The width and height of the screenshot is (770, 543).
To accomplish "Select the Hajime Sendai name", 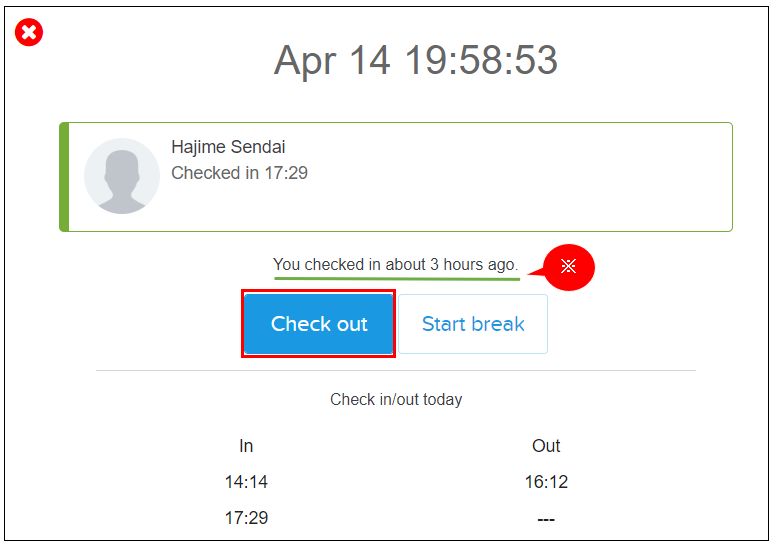I will coord(228,147).
